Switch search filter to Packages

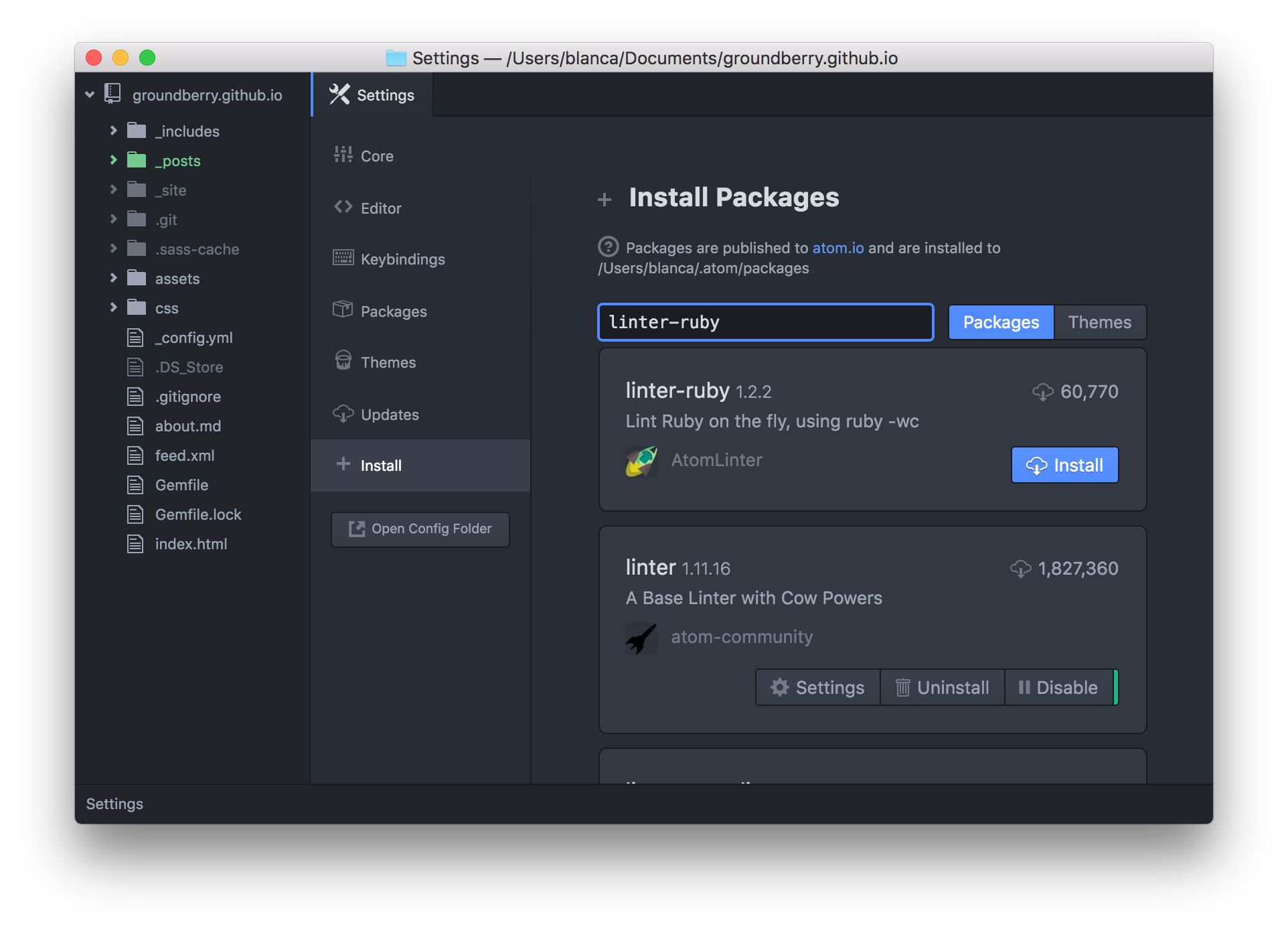(x=1001, y=322)
